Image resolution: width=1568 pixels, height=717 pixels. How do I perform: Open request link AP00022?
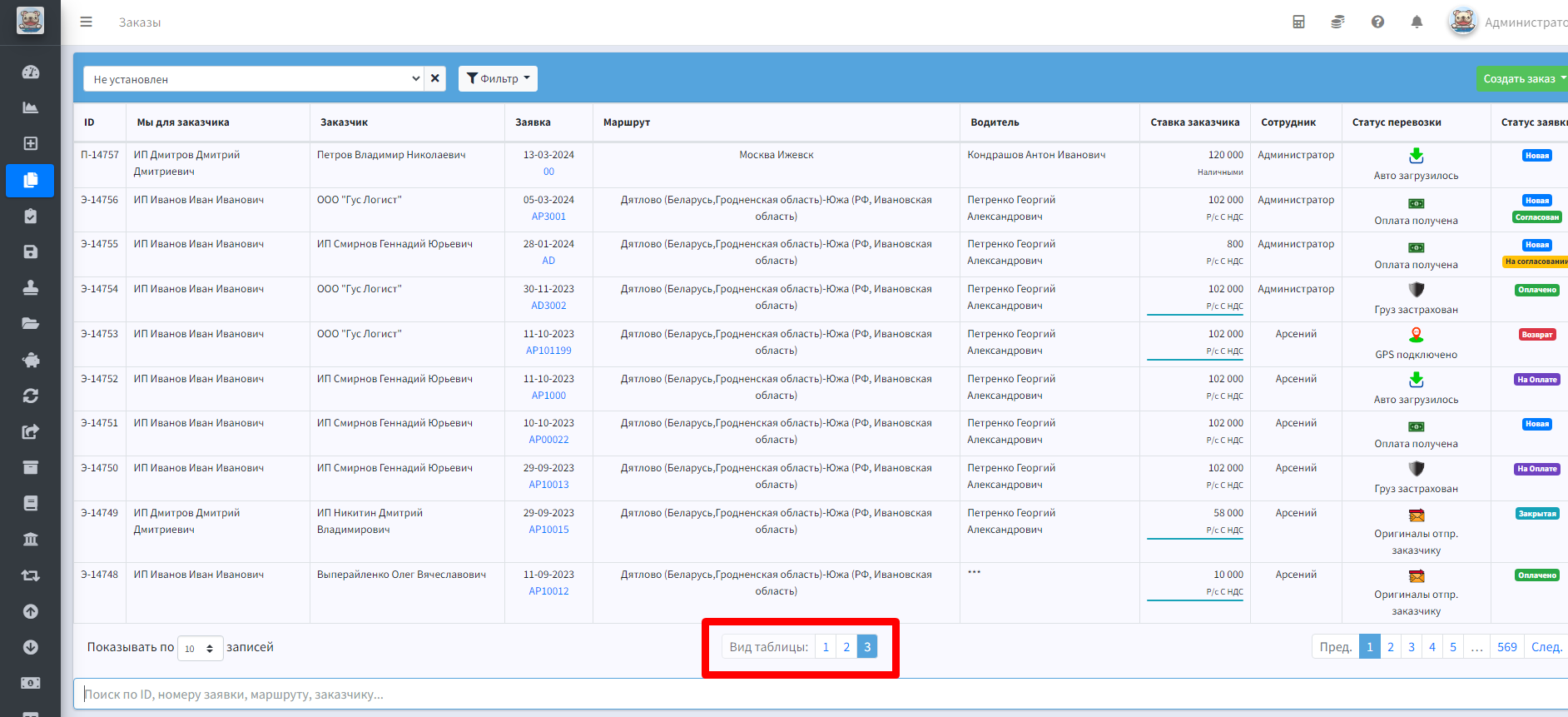(548, 440)
